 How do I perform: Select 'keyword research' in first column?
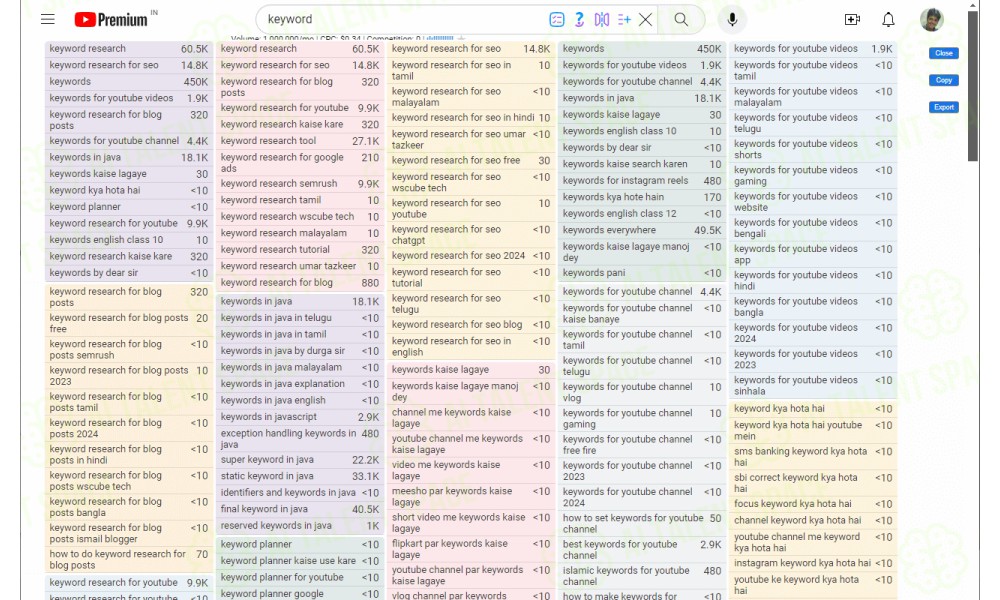pos(129,49)
